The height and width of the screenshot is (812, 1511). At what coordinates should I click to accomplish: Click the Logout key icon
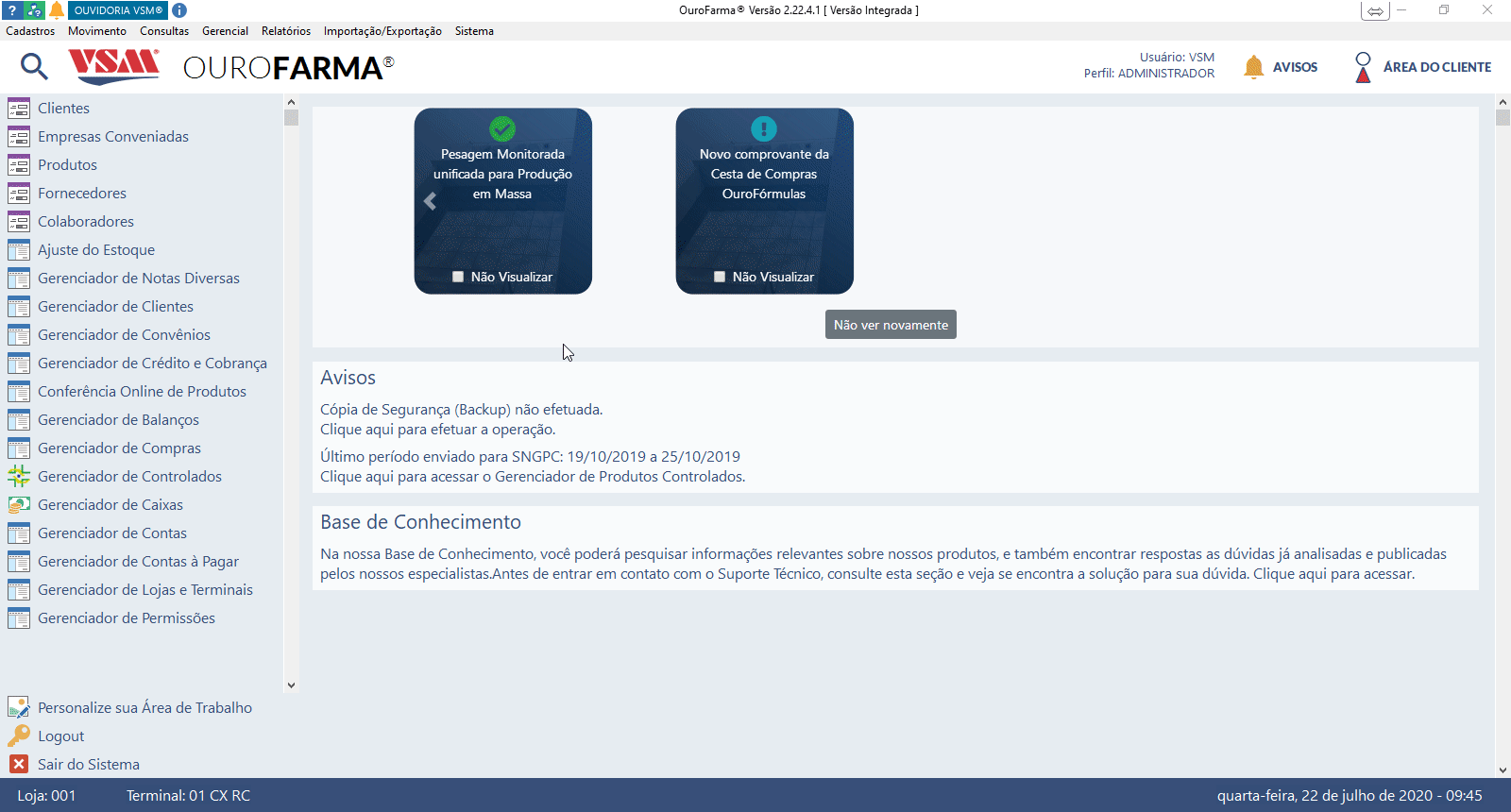(19, 736)
